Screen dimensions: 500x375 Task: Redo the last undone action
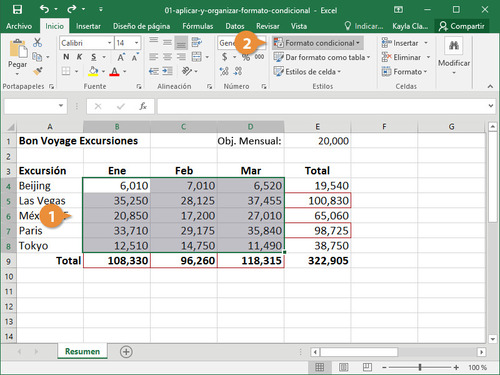[x=71, y=9]
